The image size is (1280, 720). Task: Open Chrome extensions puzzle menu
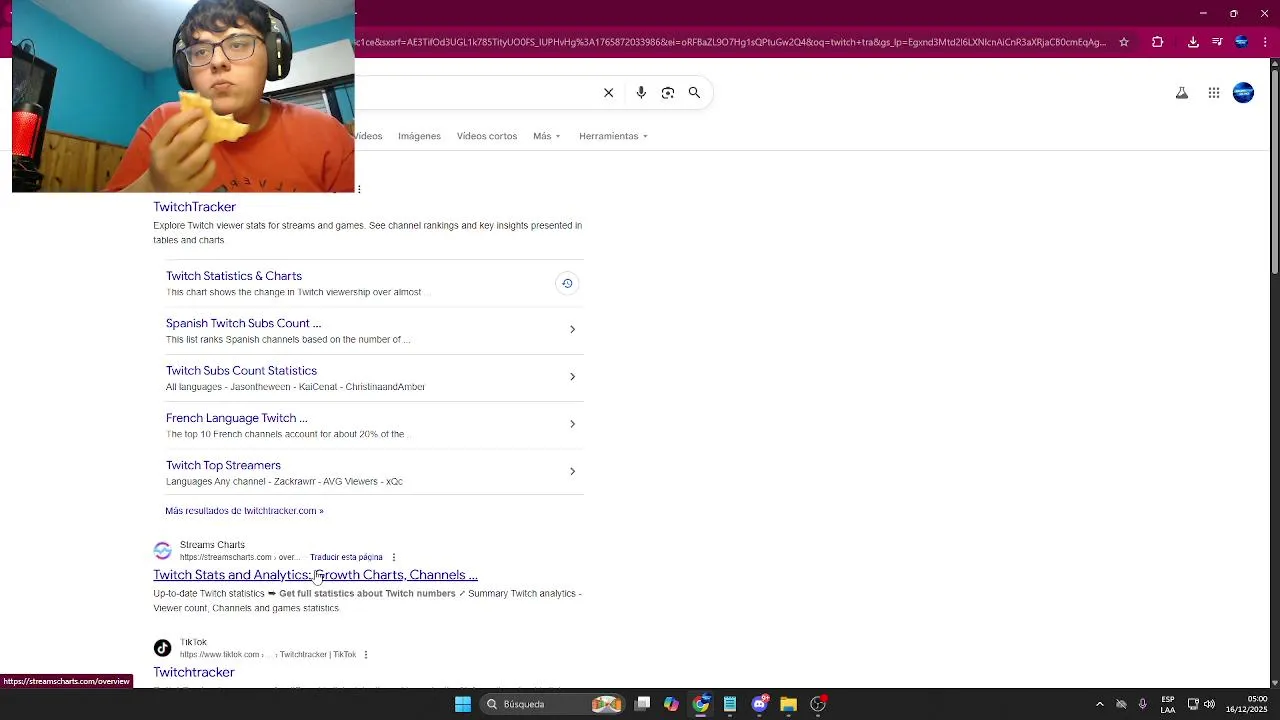click(1158, 42)
